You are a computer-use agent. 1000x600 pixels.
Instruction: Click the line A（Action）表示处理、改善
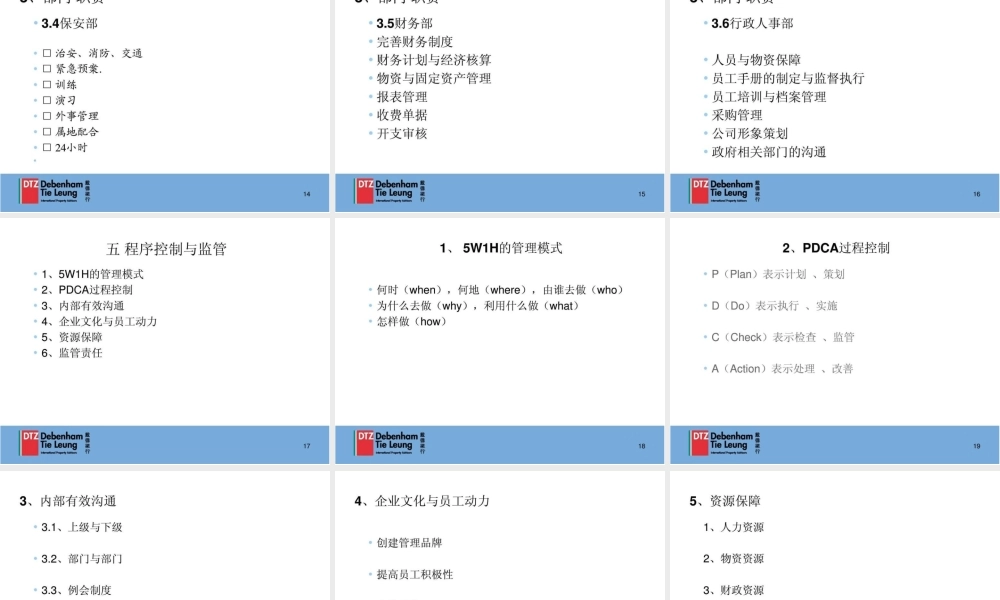(x=782, y=369)
